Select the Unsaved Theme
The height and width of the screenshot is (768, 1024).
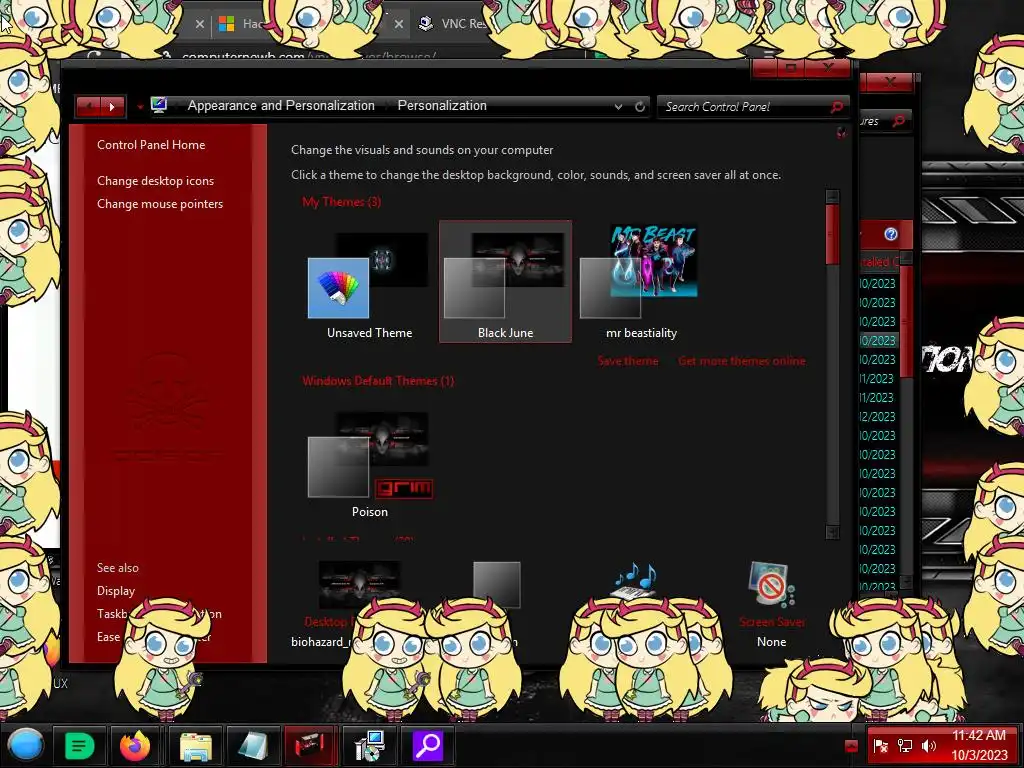(369, 282)
